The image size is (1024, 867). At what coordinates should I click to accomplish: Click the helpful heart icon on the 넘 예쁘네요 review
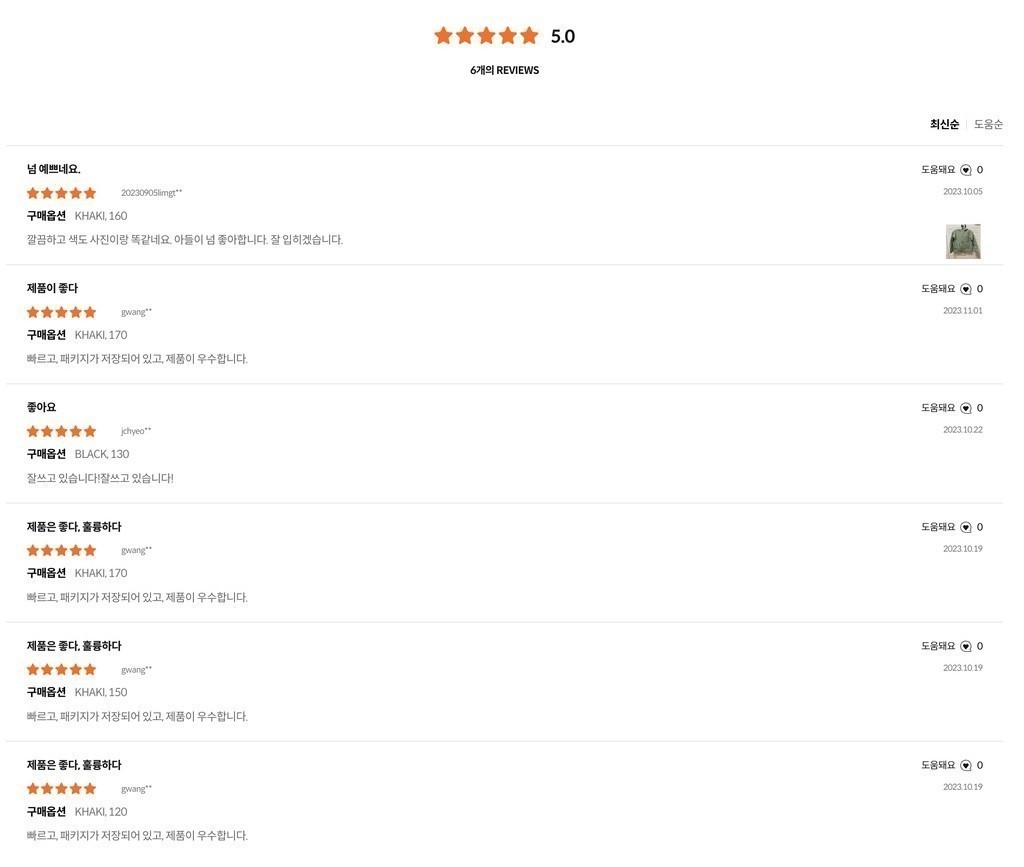point(966,170)
